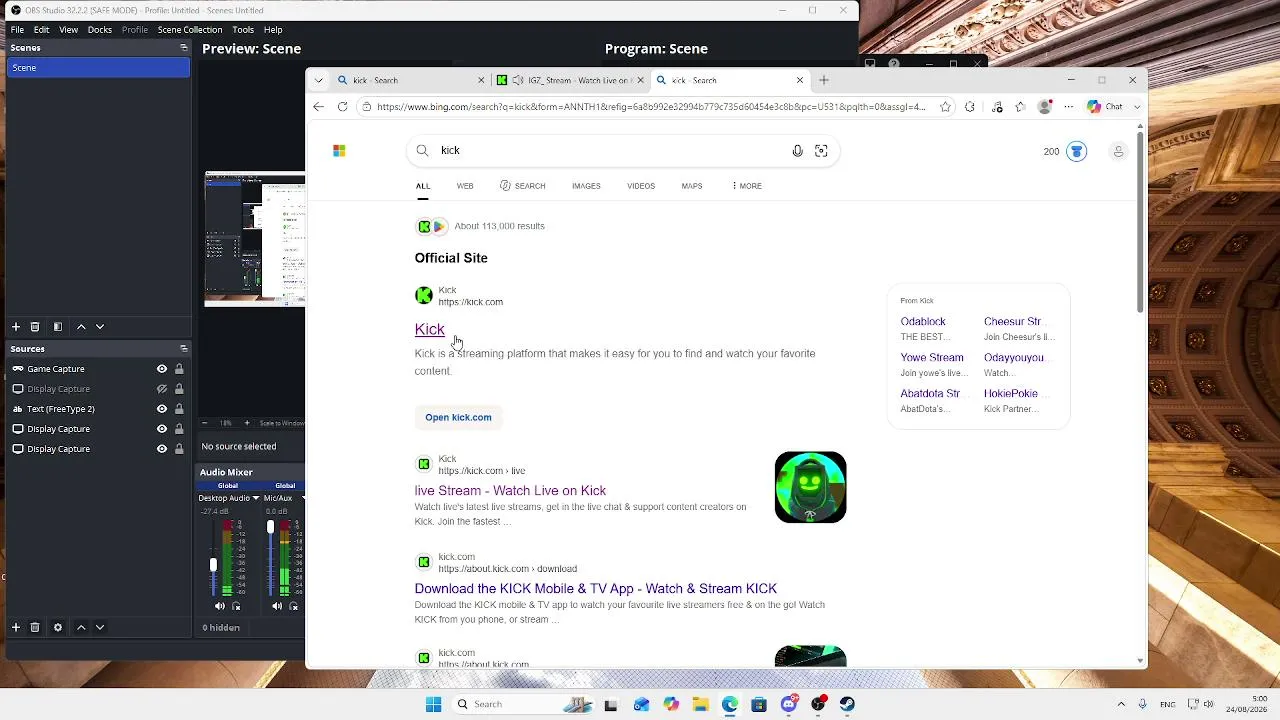Open the Bing Rewards medal icon
Image resolution: width=1280 pixels, height=720 pixels.
point(1076,152)
